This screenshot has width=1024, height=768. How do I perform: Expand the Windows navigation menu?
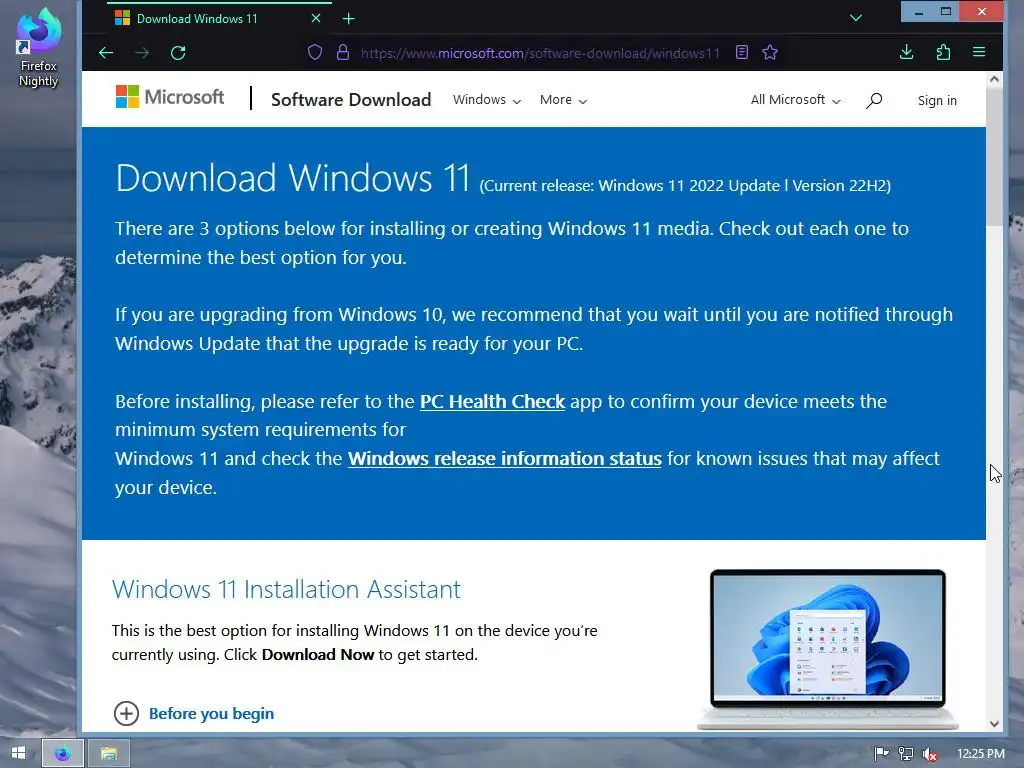(487, 100)
